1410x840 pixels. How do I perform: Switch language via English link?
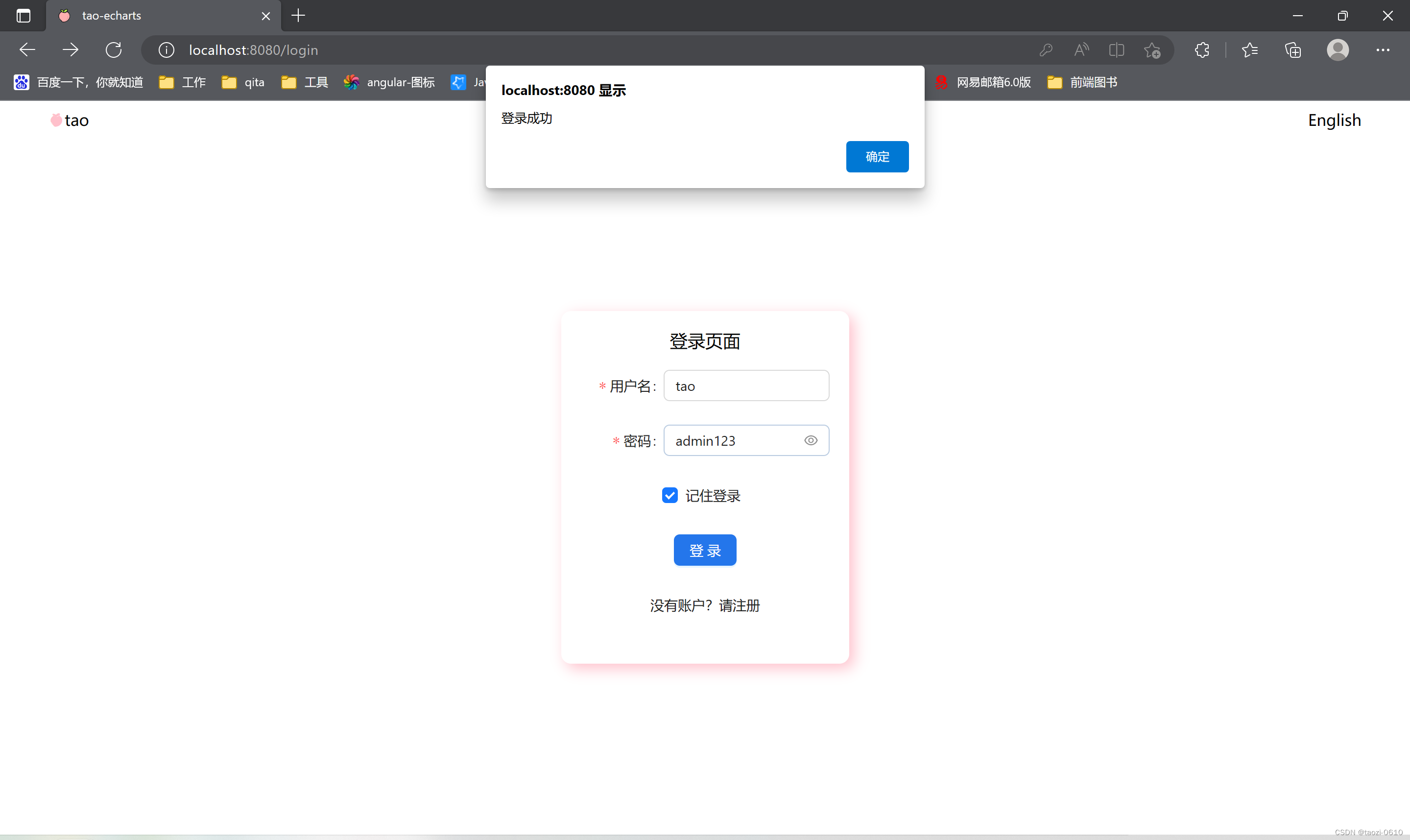pyautogui.click(x=1334, y=120)
